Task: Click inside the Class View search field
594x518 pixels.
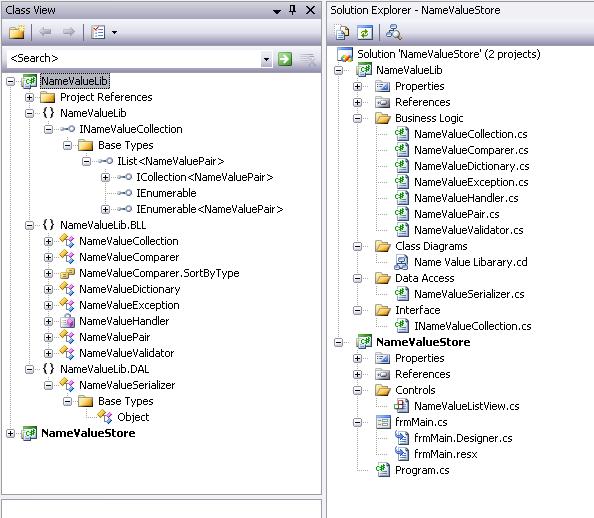Action: pos(134,59)
